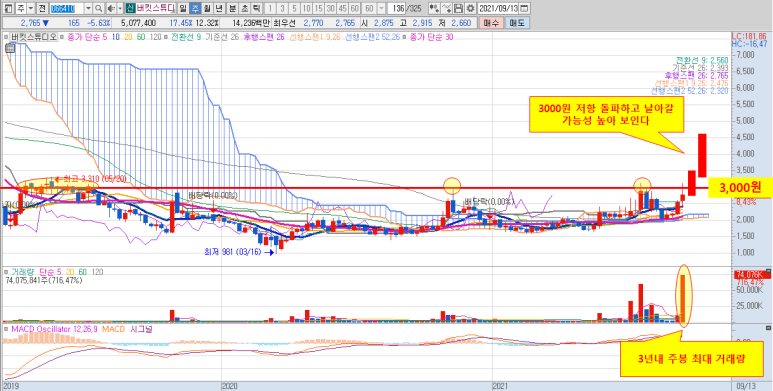Image resolution: width=773 pixels, height=391 pixels.
Task: Switch to the monthly 월 period
Action: click(207, 8)
